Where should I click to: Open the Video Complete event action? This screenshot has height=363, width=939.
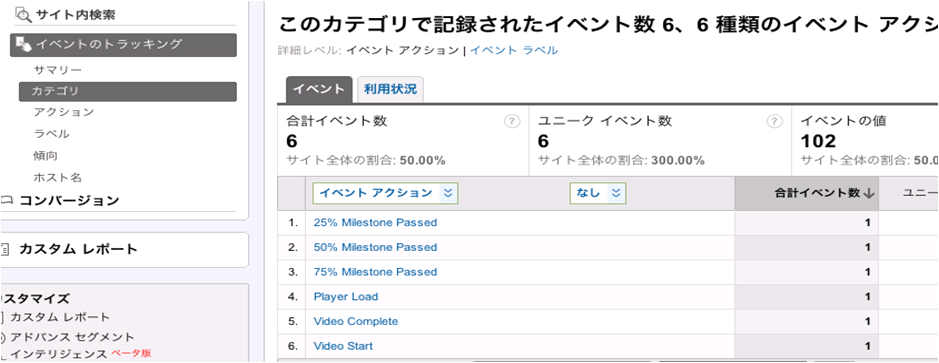tap(356, 322)
